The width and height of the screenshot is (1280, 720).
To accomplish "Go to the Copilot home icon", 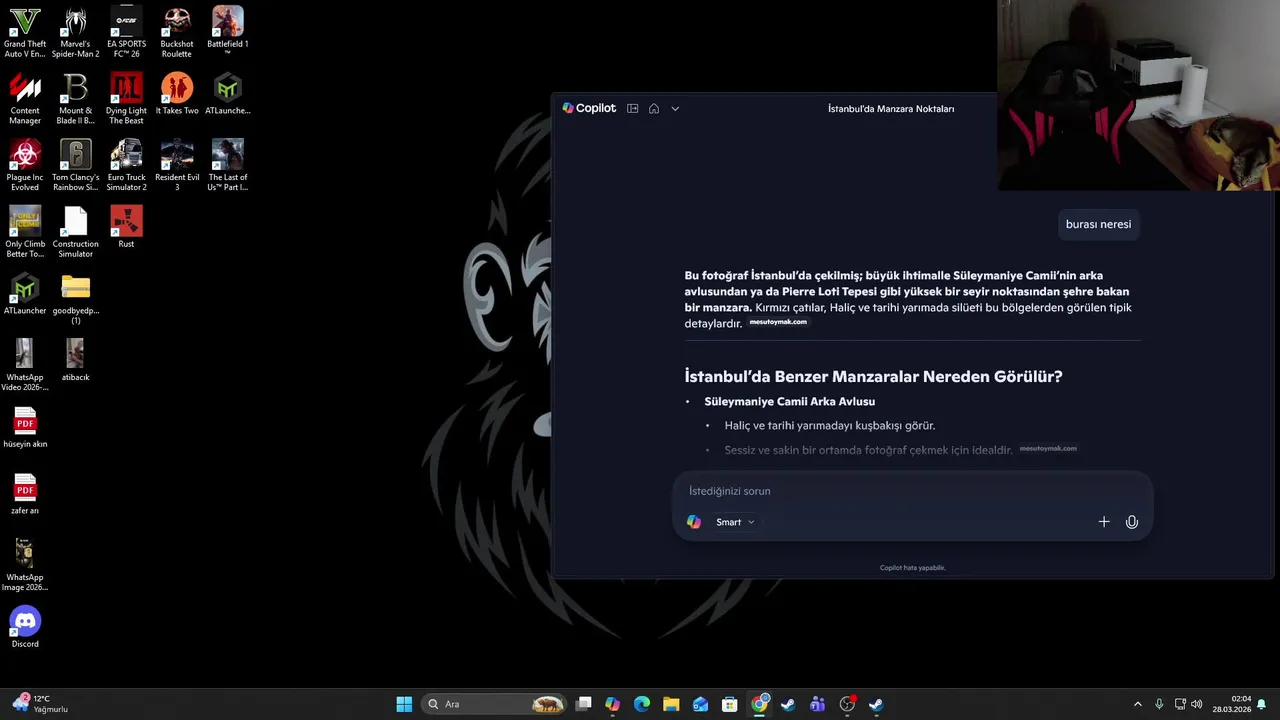I will coord(654,108).
